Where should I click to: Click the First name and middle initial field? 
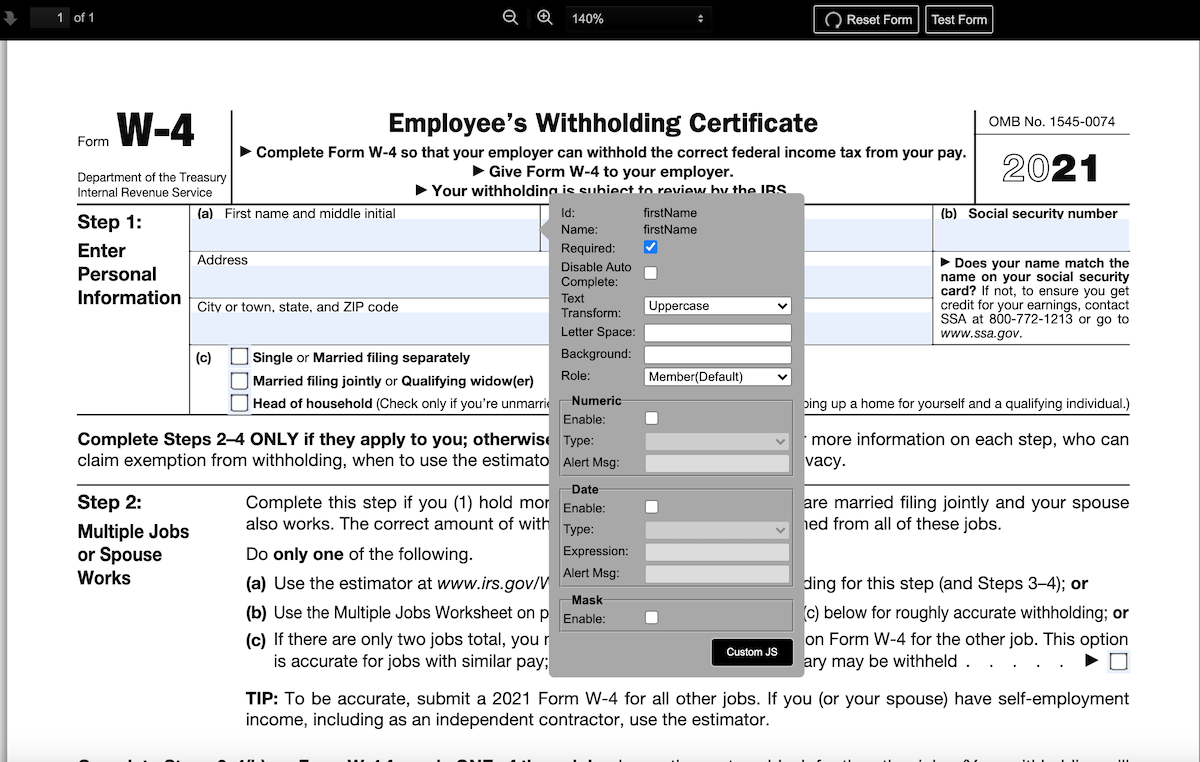(x=365, y=235)
